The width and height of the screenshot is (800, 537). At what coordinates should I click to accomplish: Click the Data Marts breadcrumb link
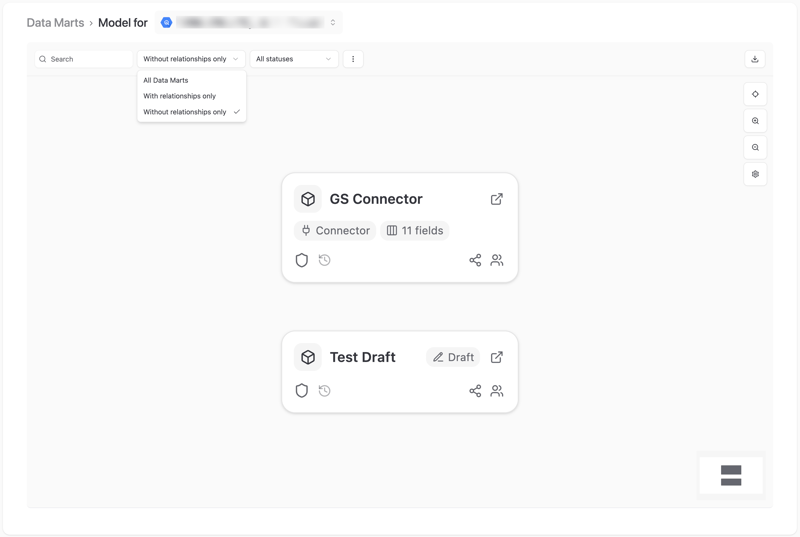(55, 23)
